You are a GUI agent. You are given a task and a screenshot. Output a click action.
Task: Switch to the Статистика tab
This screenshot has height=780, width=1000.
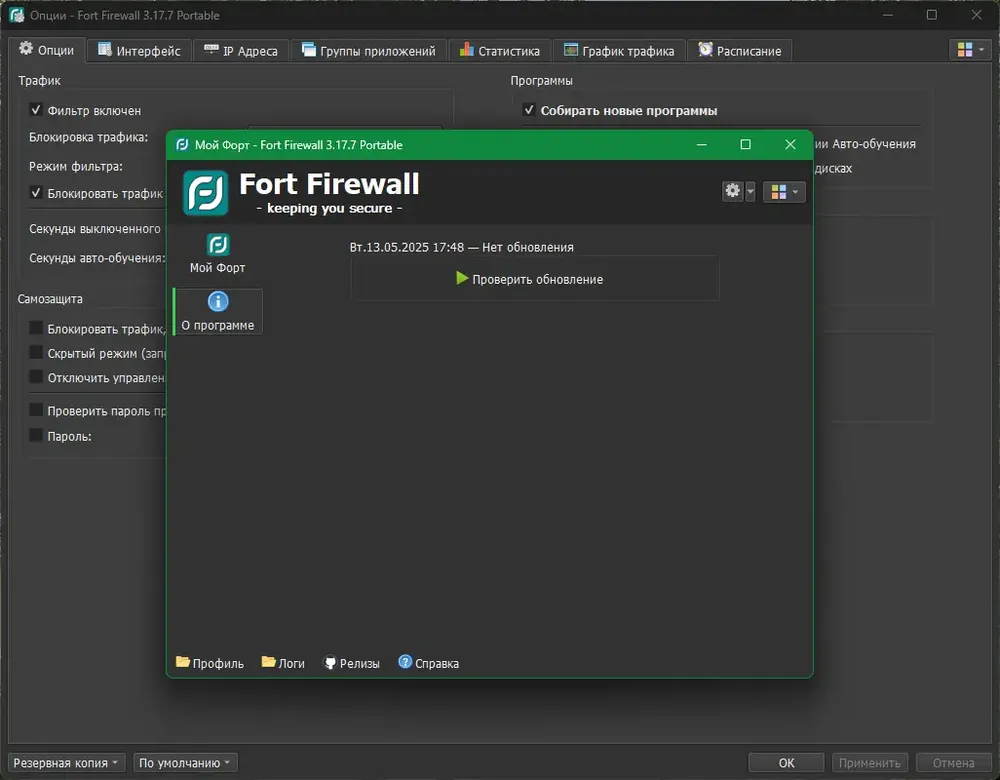(500, 50)
